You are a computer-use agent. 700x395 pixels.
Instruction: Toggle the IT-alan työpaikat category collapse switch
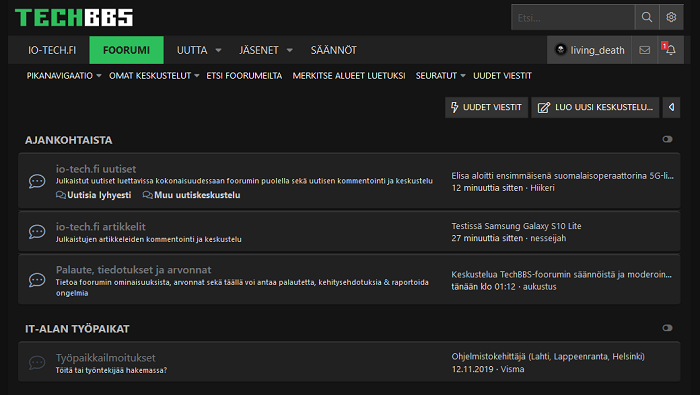(667, 328)
